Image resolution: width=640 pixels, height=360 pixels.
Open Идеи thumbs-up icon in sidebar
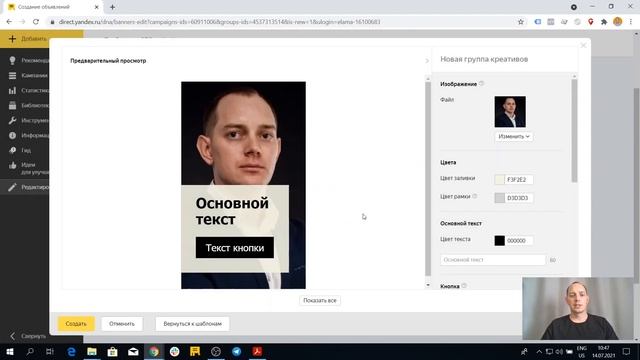tap(13, 165)
